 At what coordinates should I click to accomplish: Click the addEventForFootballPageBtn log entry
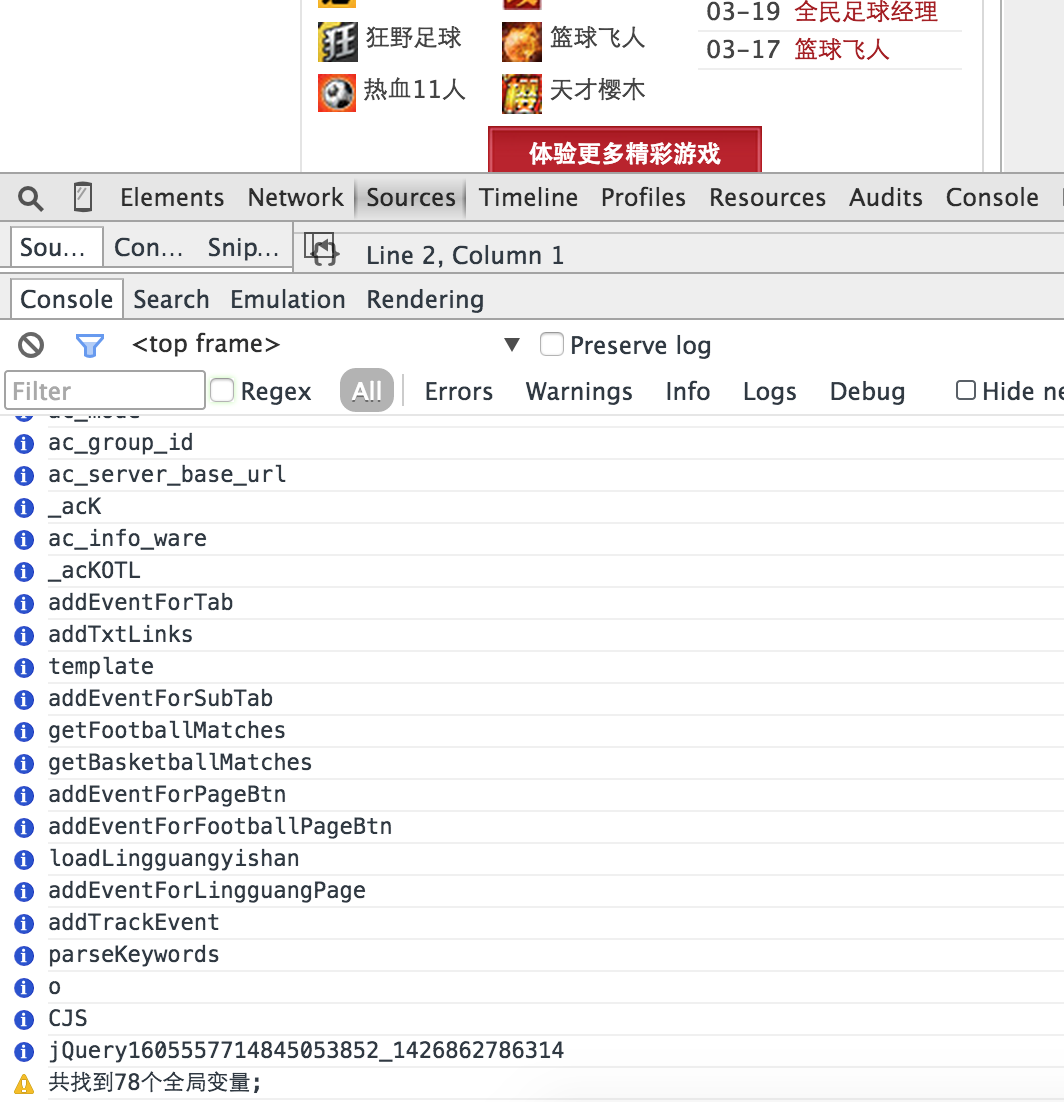coord(220,826)
